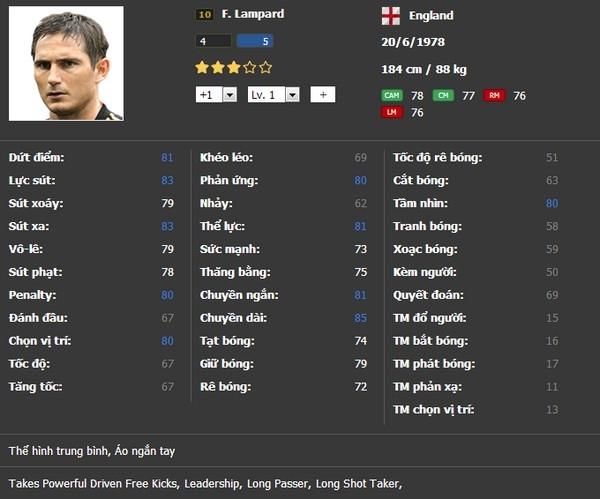The height and width of the screenshot is (499, 600).
Task: Click the CAM position badge
Action: click(391, 96)
